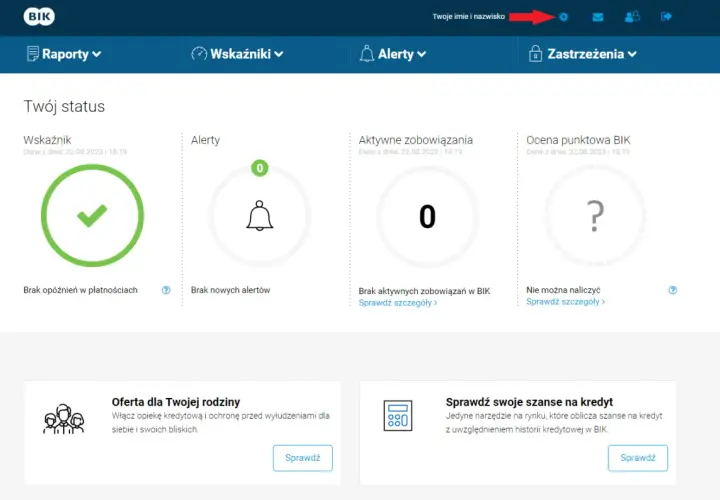The image size is (720, 500).
Task: Click the credit calculator icon
Action: 398,416
